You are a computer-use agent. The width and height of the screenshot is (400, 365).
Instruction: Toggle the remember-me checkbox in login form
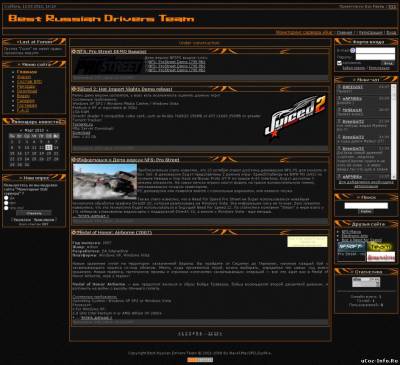(x=339, y=63)
